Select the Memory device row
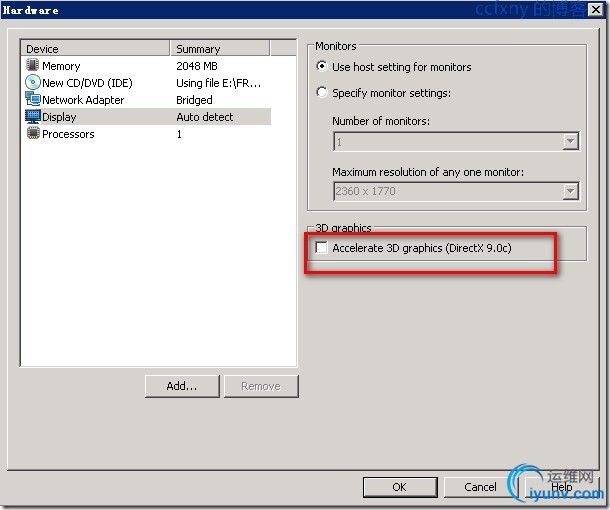Image resolution: width=610 pixels, height=510 pixels. click(x=148, y=66)
